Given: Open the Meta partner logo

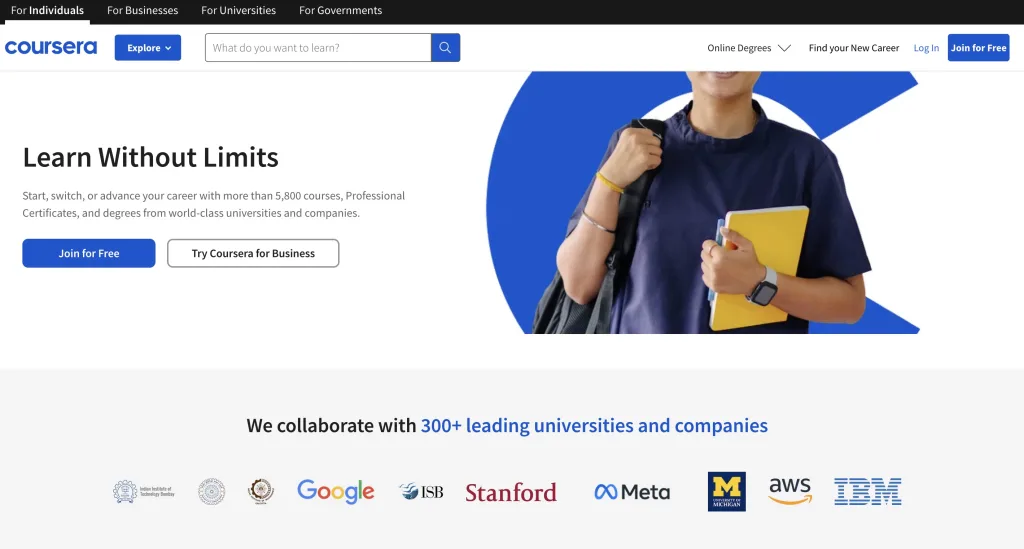Looking at the screenshot, I should tap(632, 492).
